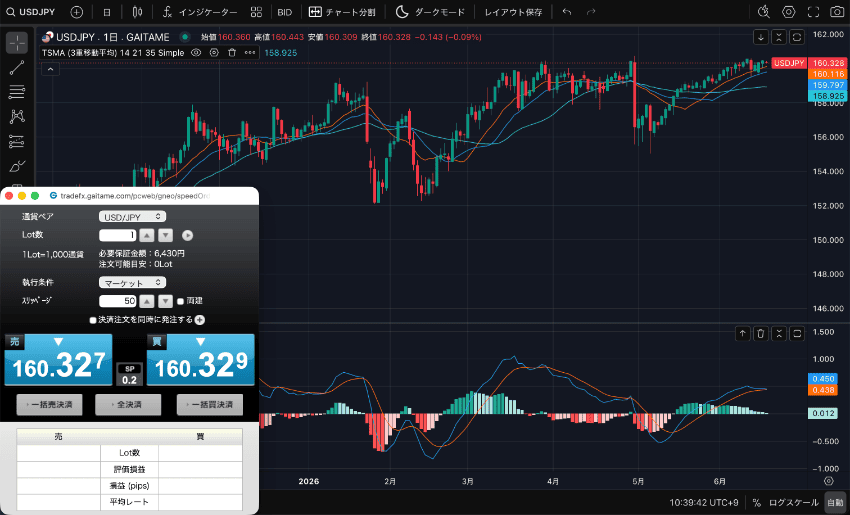Image resolution: width=850 pixels, height=515 pixels.
Task: Click the green status dot beside GAITAME
Action: coord(185,37)
